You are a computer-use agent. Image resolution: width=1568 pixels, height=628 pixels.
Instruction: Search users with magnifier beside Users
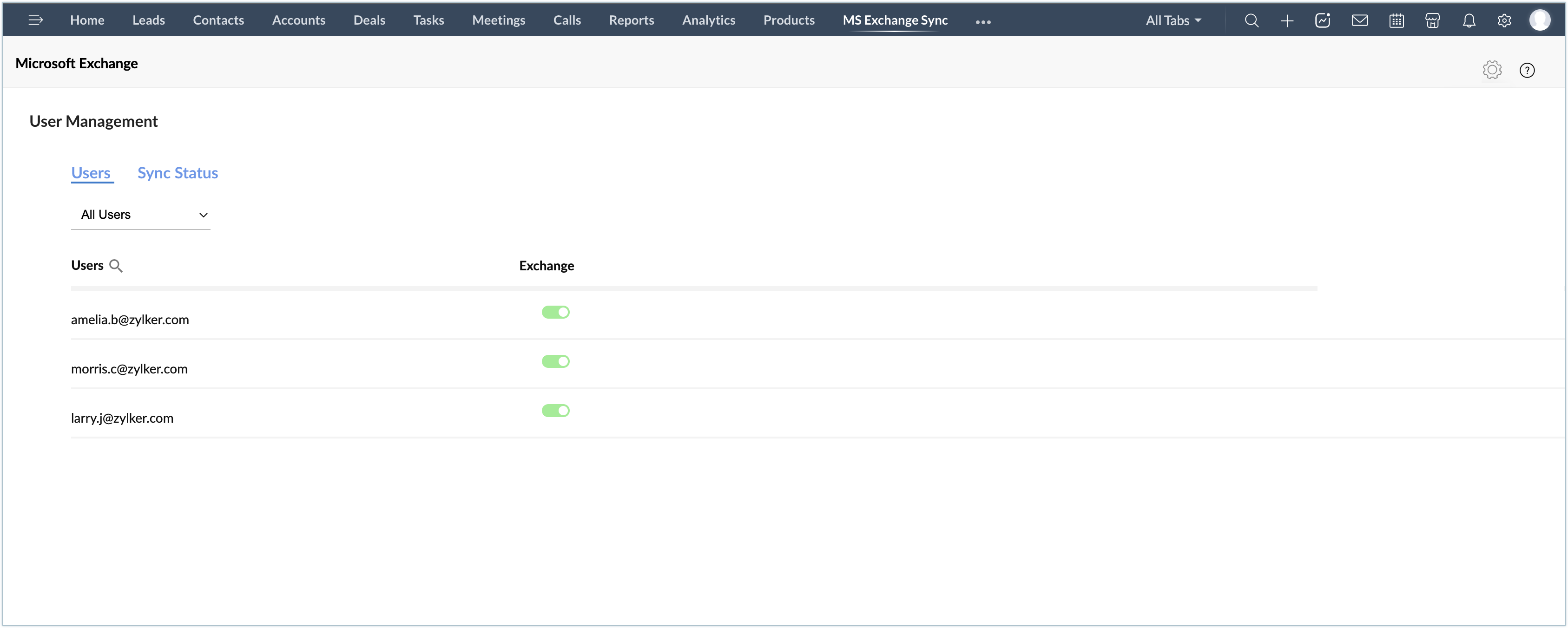(x=116, y=266)
